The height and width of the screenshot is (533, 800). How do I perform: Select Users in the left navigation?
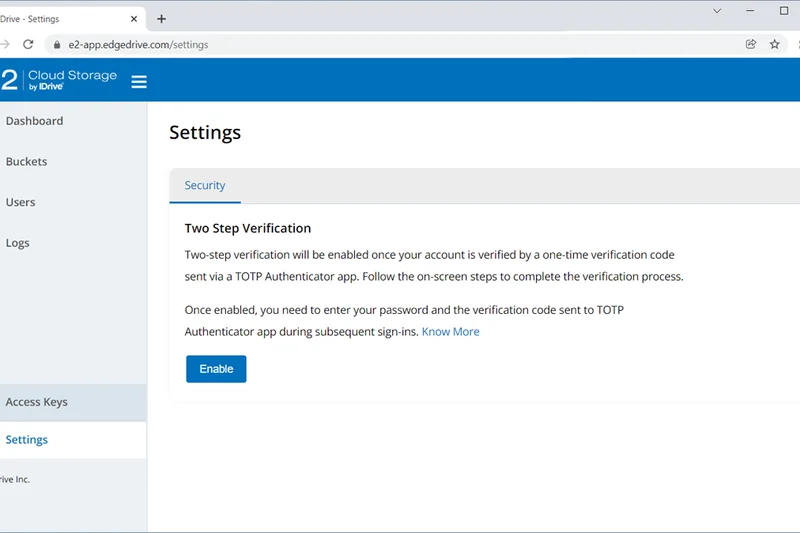20,202
